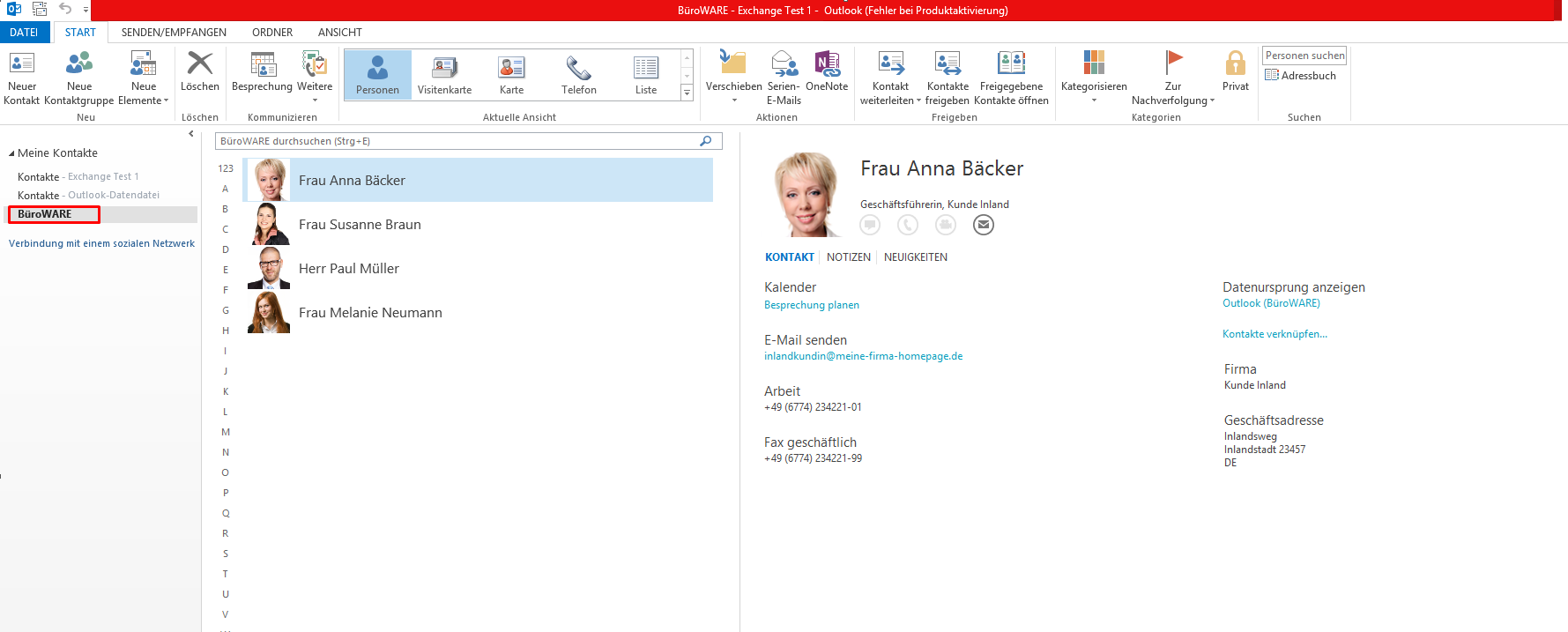Image resolution: width=1568 pixels, height=632 pixels.
Task: Click the Neuer Kontakt icon
Action: (x=22, y=64)
